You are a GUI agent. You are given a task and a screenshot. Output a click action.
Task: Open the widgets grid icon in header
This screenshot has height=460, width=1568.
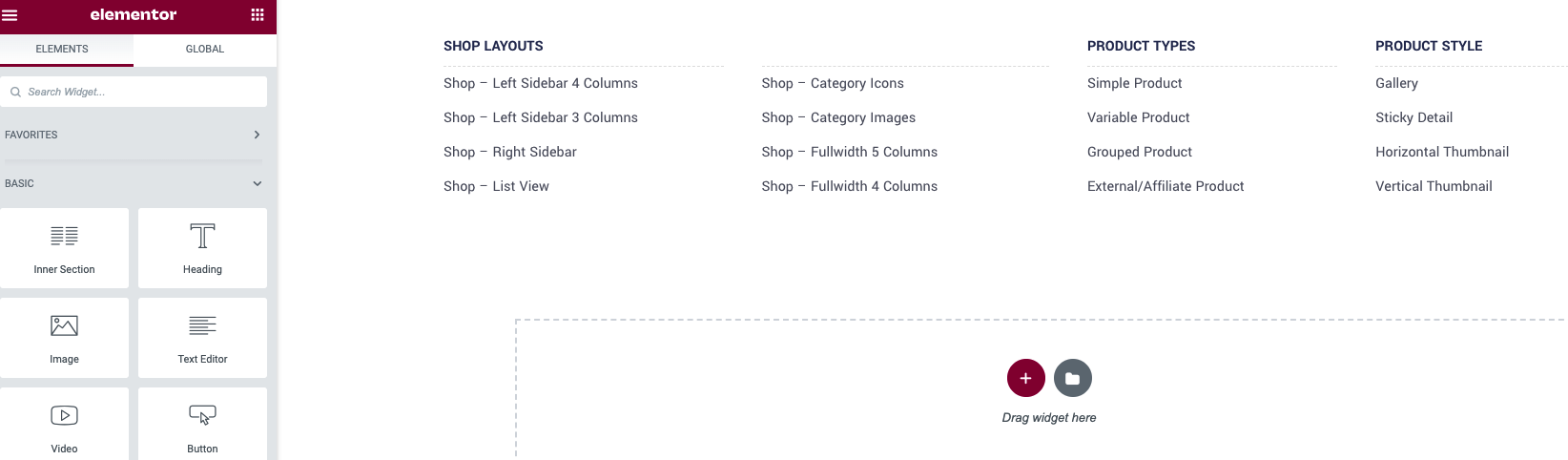tap(258, 15)
